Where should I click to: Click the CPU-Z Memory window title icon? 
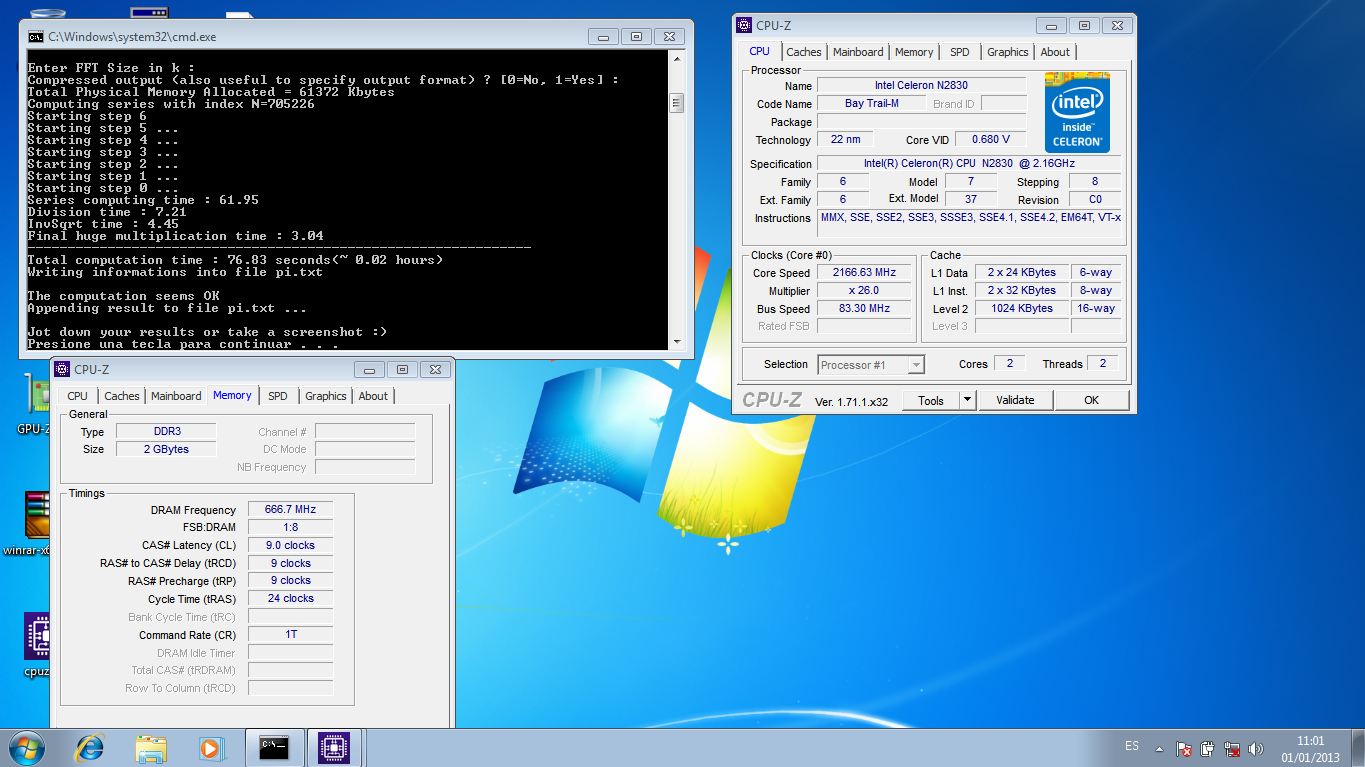pos(62,369)
